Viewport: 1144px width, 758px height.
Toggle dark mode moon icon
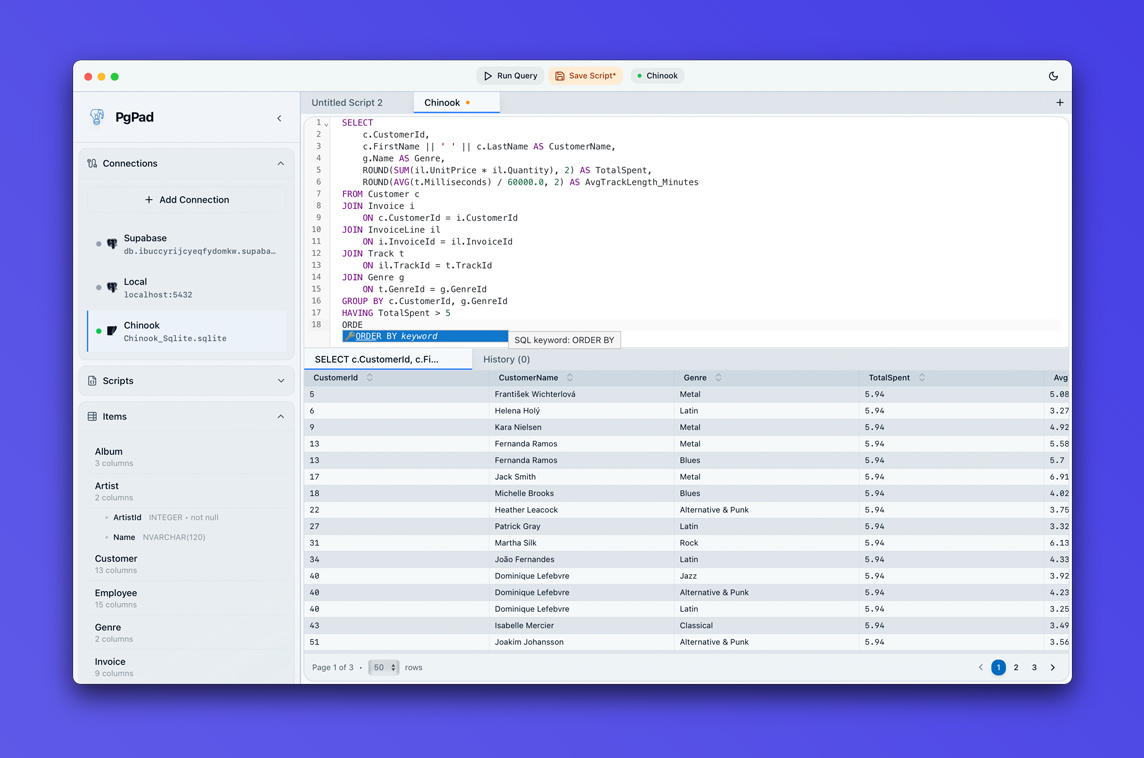click(x=1053, y=76)
